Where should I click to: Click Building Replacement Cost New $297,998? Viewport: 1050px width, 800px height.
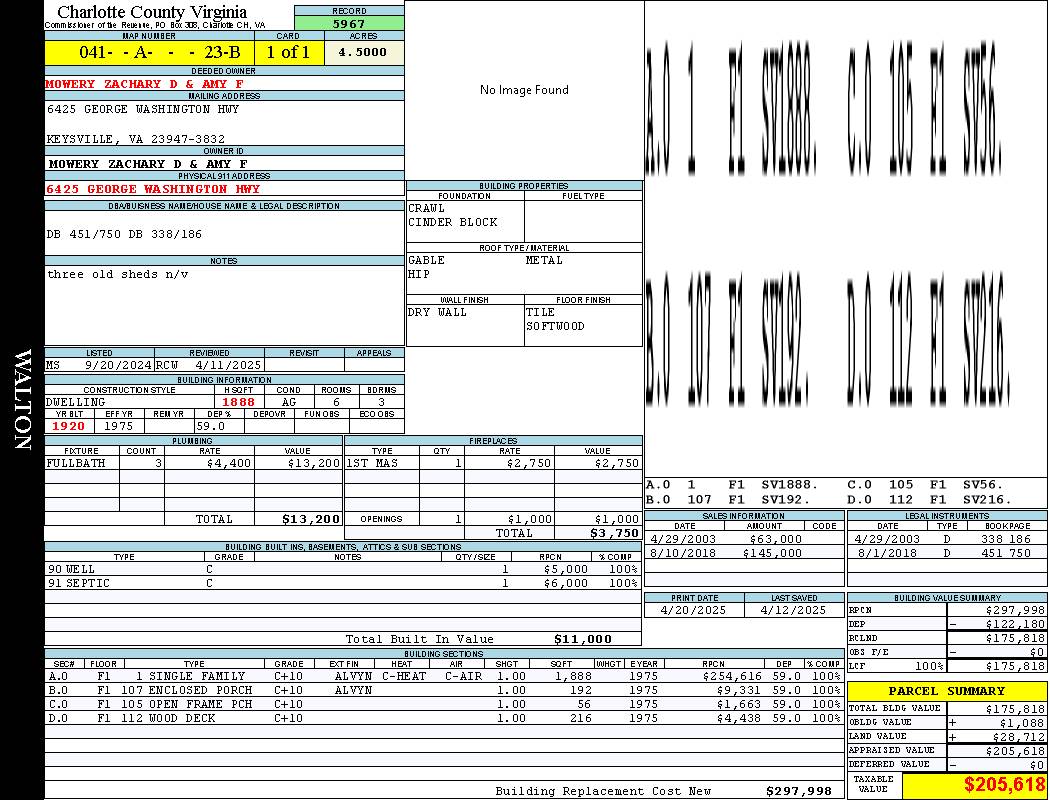[x=799, y=791]
